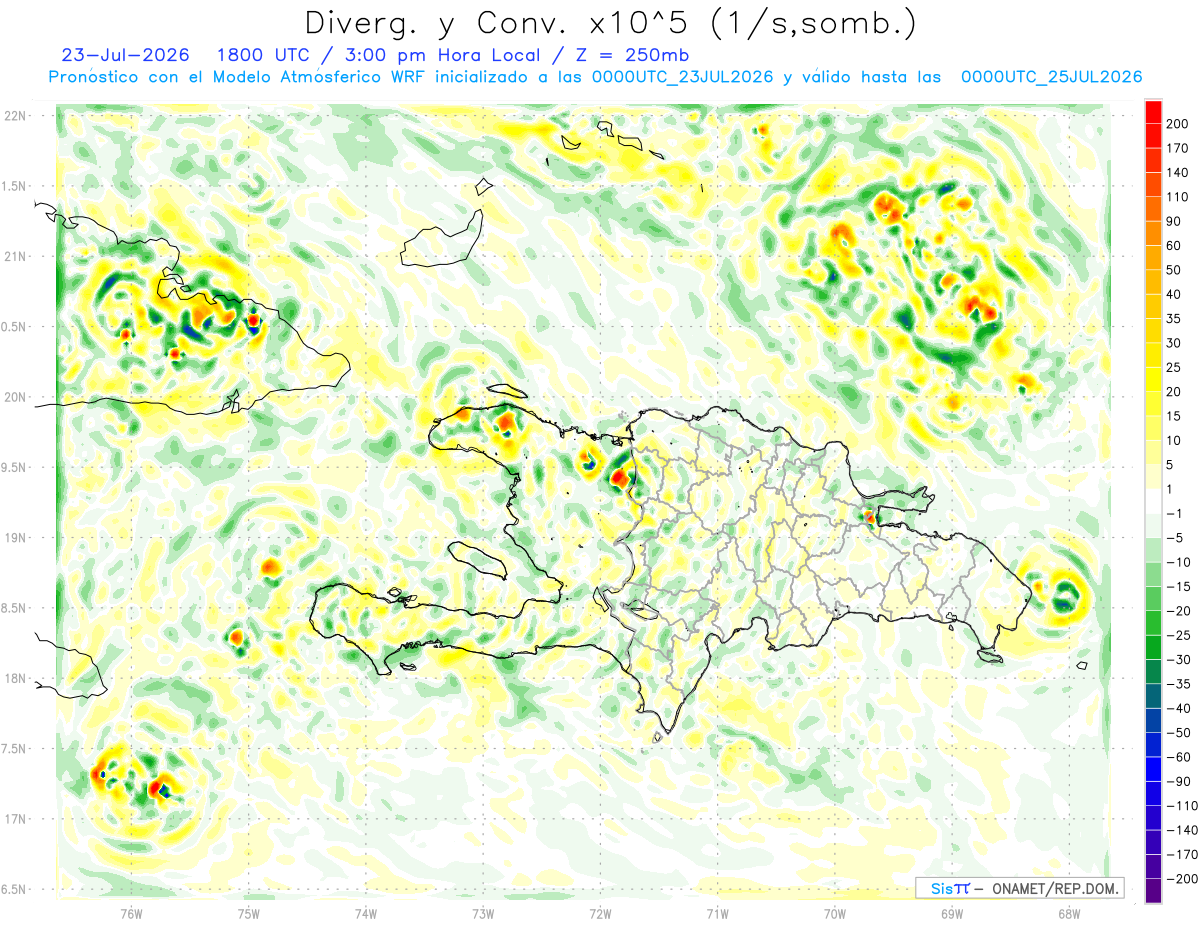This screenshot has height=927, width=1200.
Task: Click the -200 colorbar value
Action: [1184, 879]
